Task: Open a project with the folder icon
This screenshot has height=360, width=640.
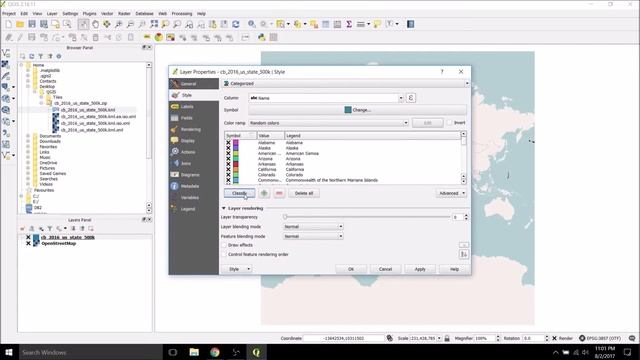Action: (20, 24)
